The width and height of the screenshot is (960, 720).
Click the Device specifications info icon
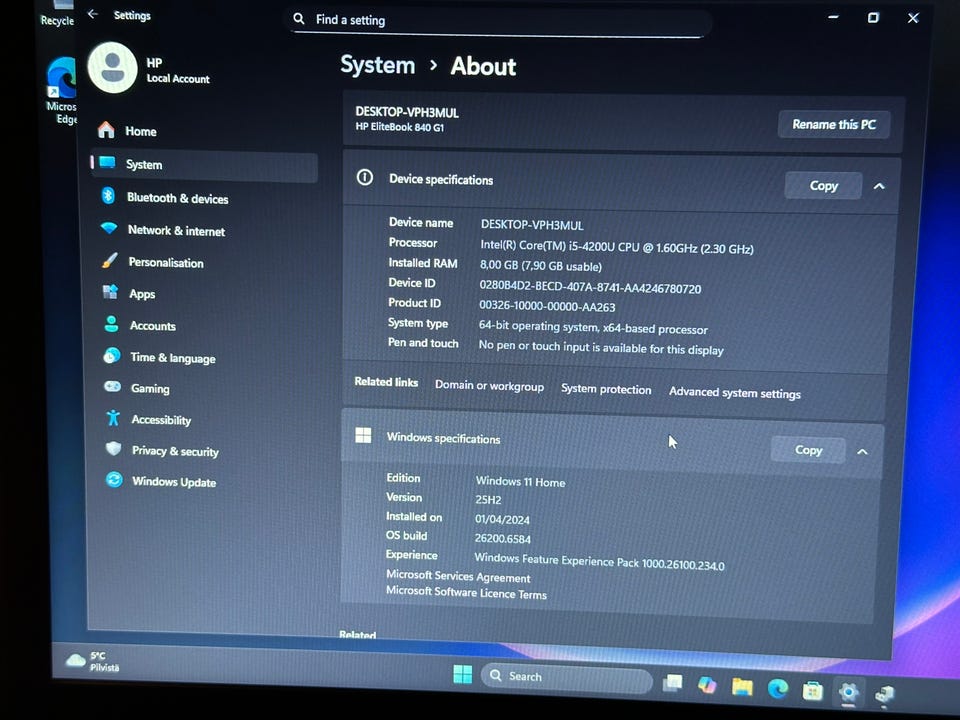365,178
